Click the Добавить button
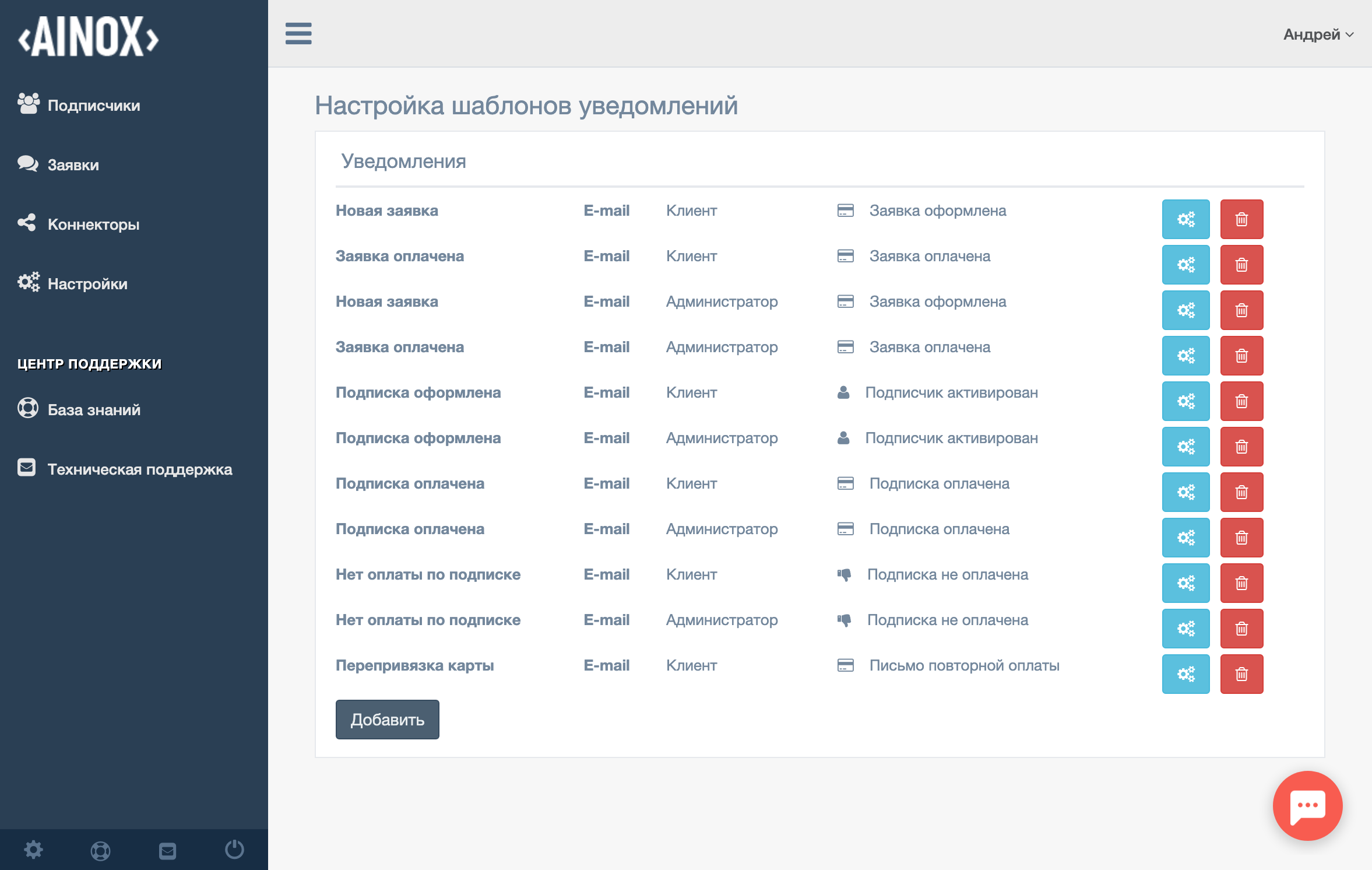 pyautogui.click(x=387, y=720)
